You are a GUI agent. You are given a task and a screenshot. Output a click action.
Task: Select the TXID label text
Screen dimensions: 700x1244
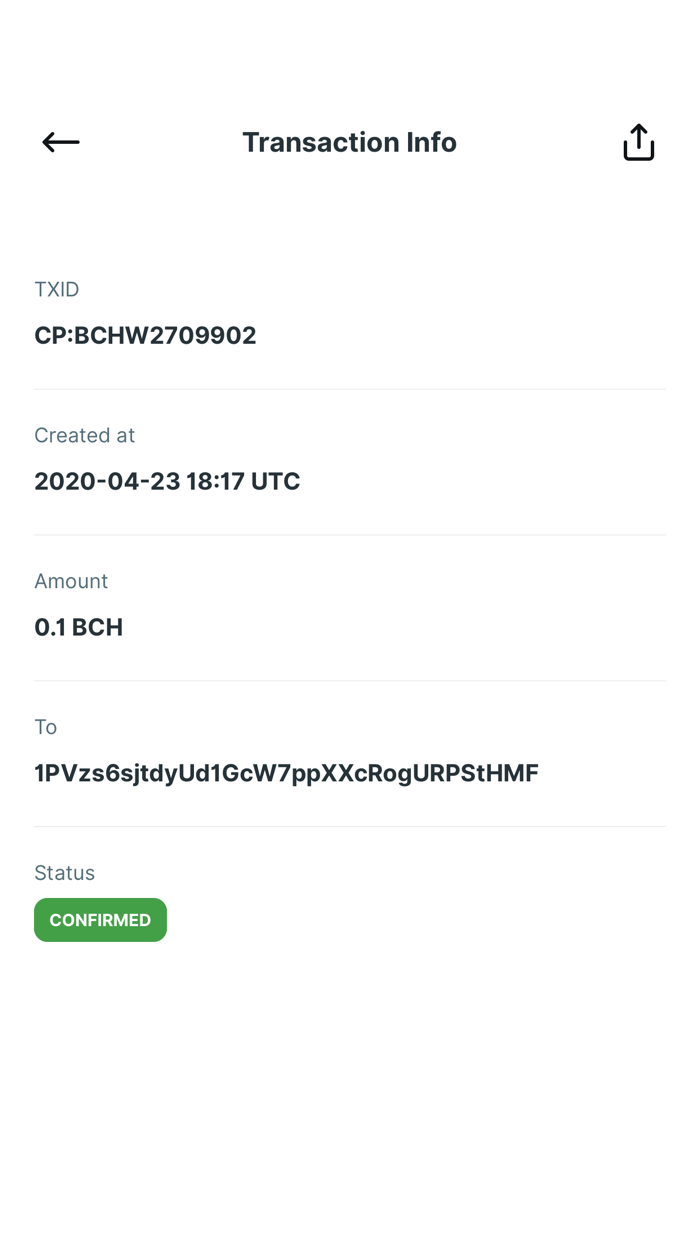[x=56, y=289]
